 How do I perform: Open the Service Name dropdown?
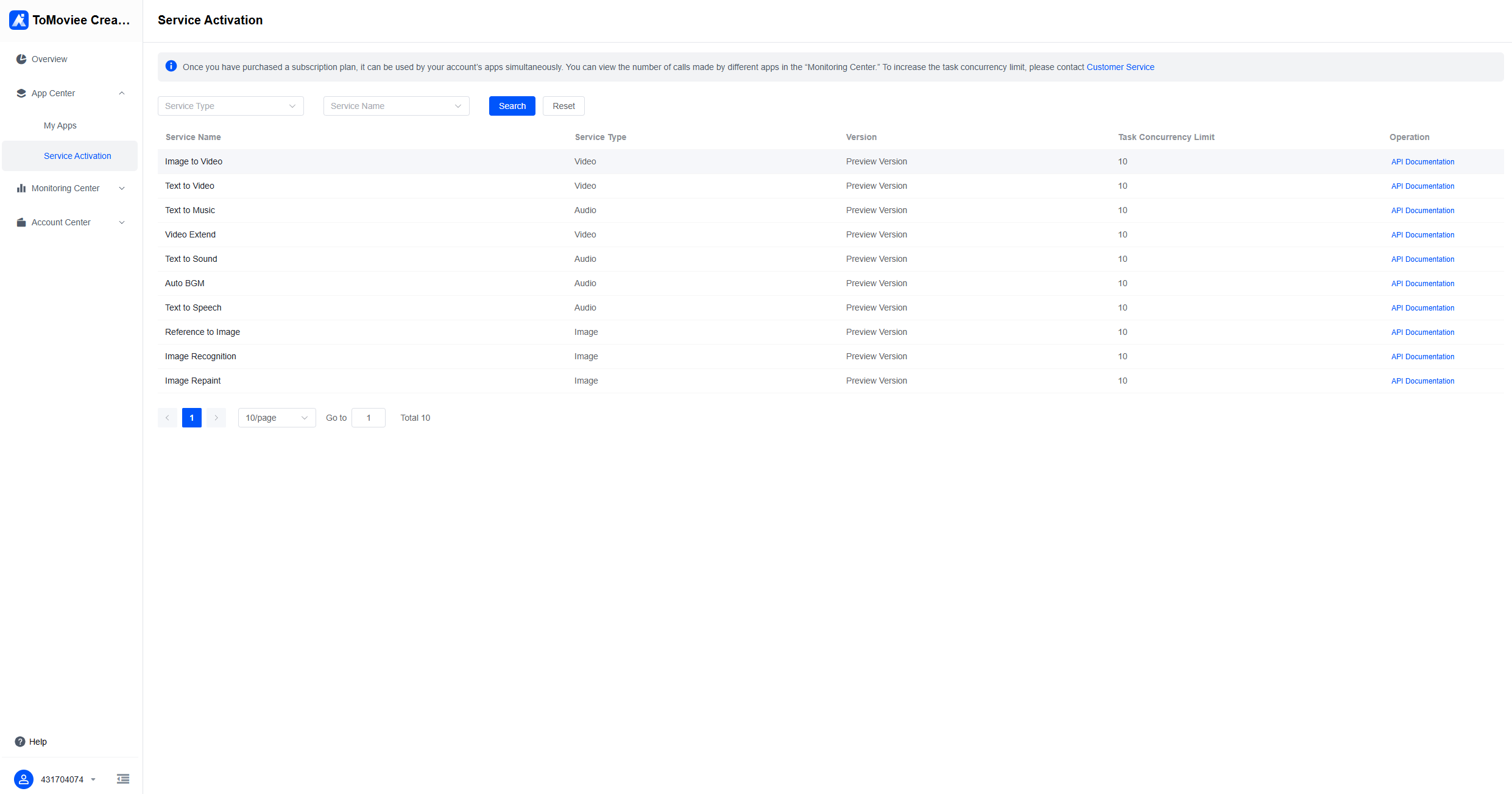pos(396,106)
